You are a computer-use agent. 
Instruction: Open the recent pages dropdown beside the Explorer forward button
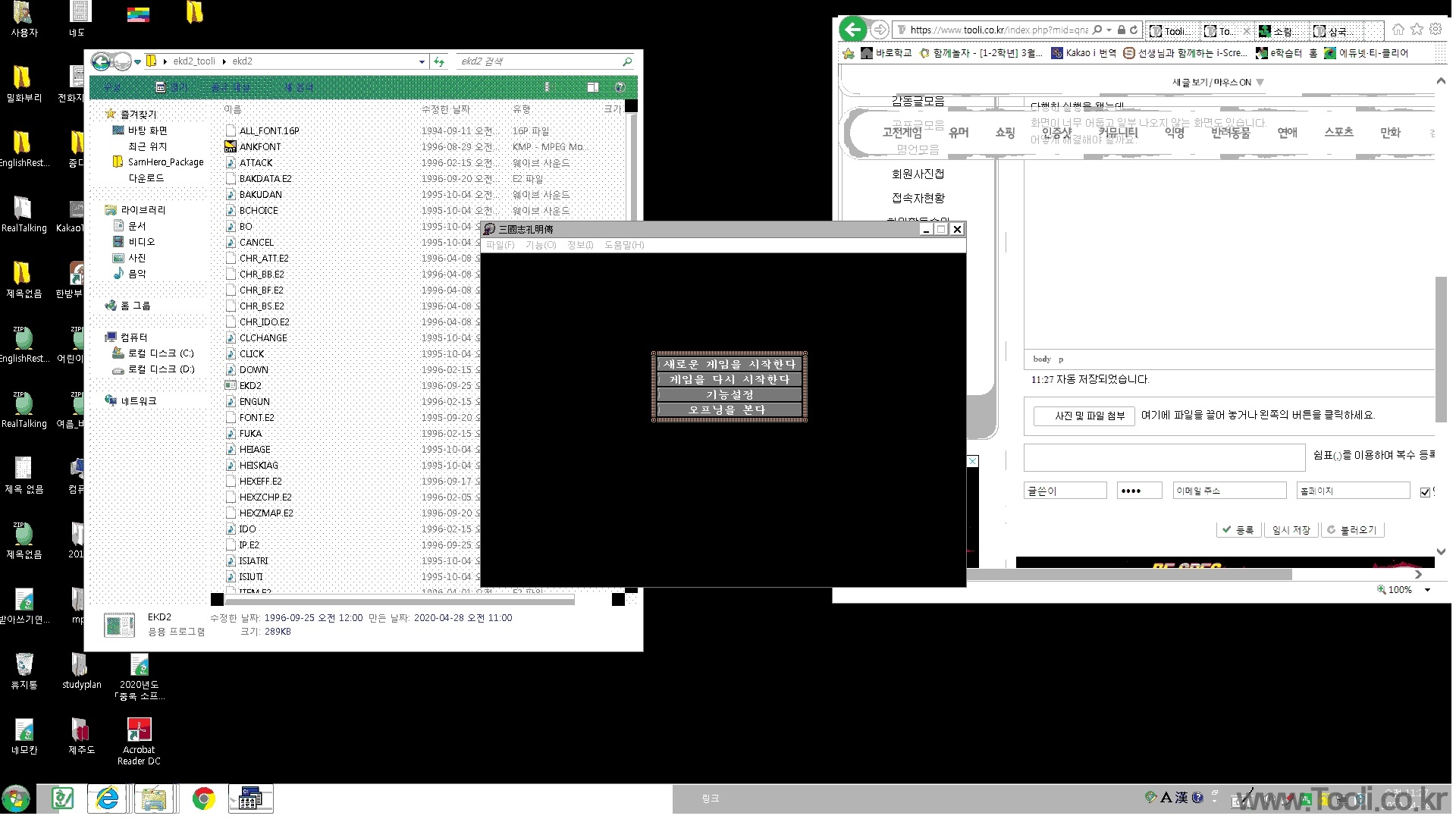[138, 61]
